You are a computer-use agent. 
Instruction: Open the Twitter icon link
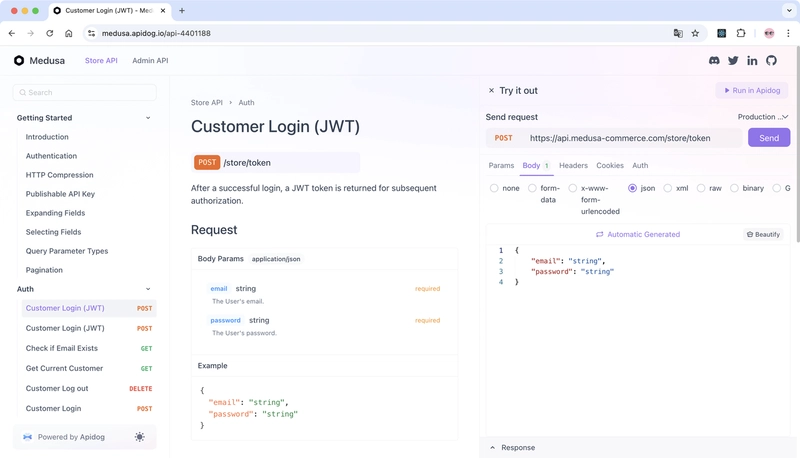pos(733,60)
